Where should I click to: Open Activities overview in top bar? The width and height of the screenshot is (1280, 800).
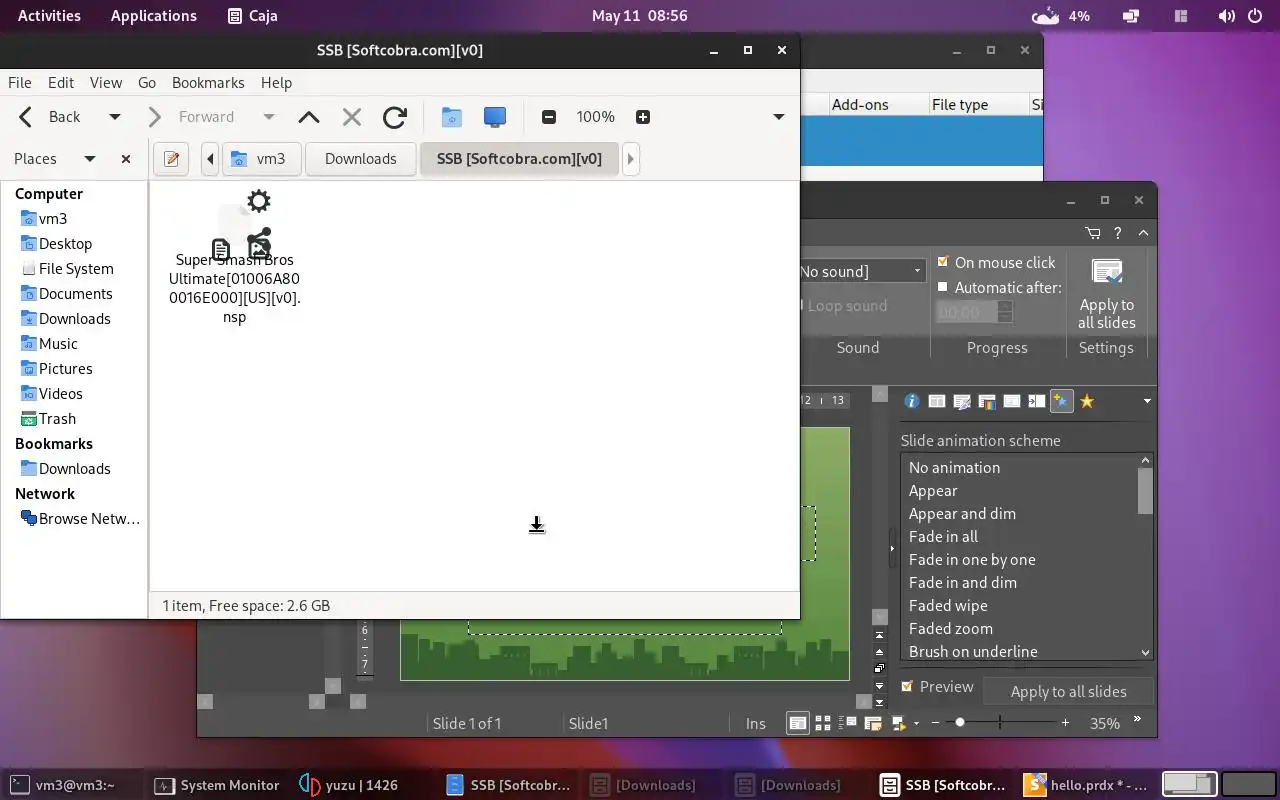tap(49, 16)
